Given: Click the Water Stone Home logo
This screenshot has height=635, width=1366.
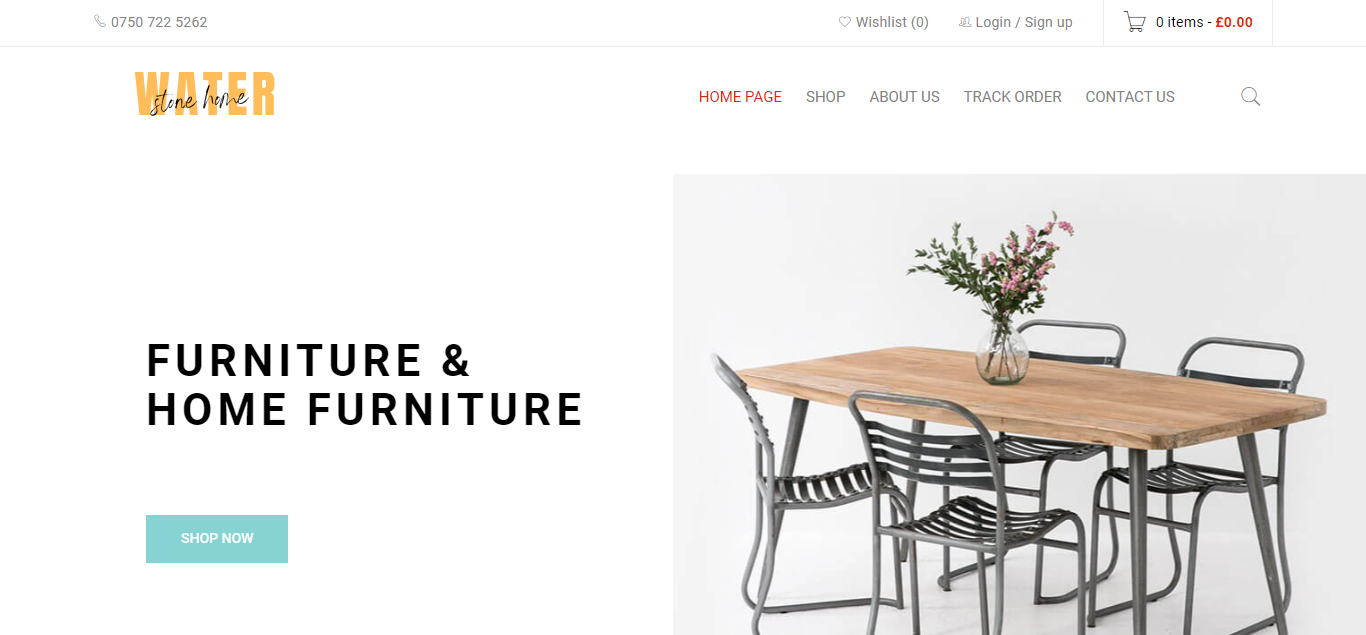Looking at the screenshot, I should tap(205, 94).
